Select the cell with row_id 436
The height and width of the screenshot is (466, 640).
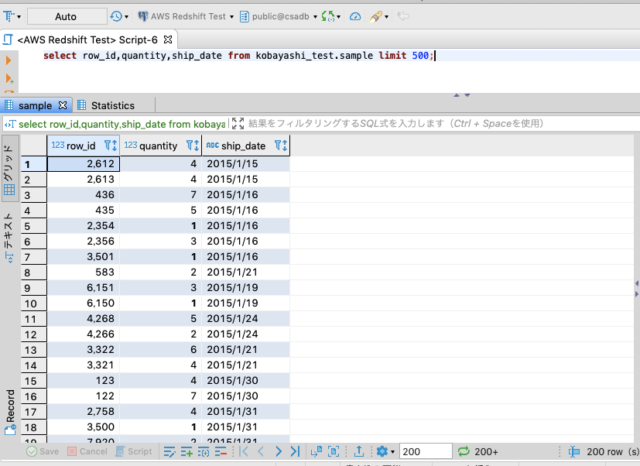coord(83,195)
